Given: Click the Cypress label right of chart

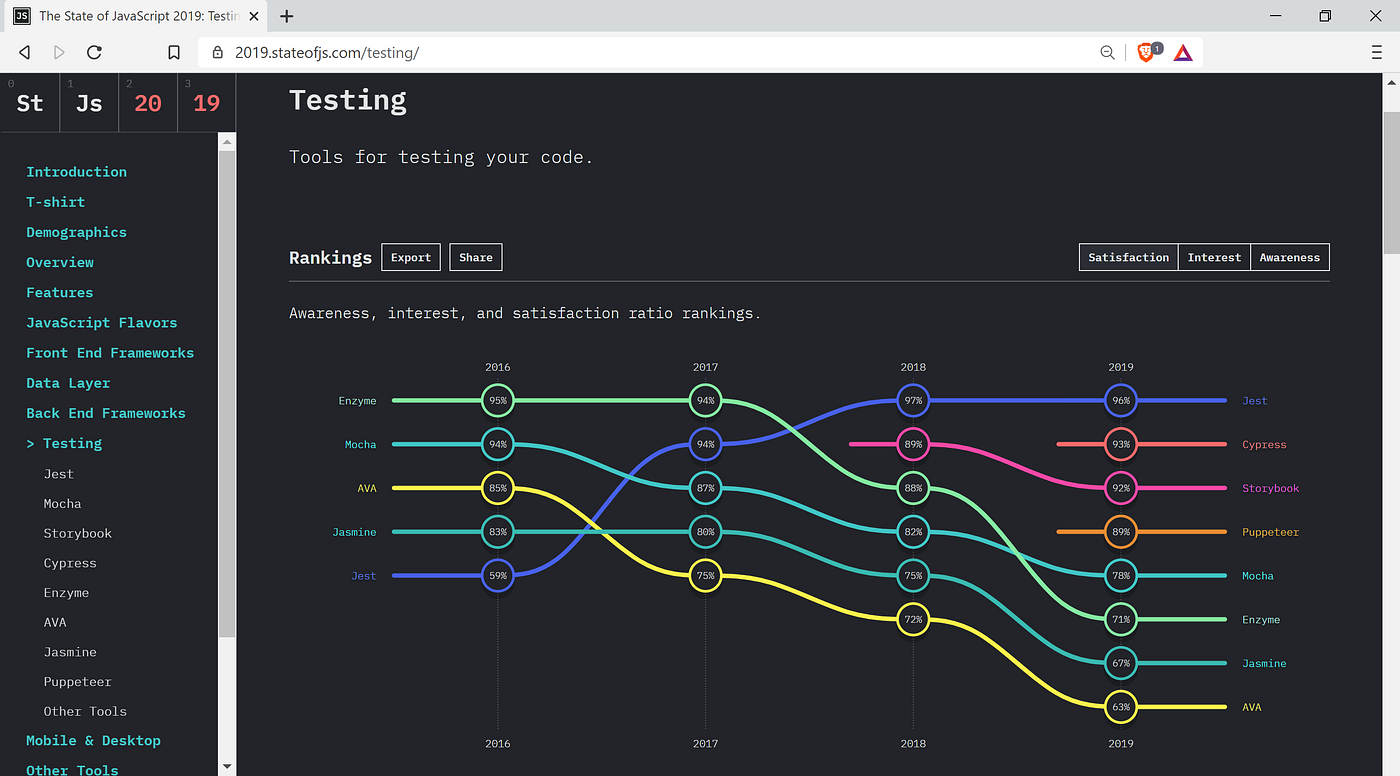Looking at the screenshot, I should click(x=1264, y=445).
